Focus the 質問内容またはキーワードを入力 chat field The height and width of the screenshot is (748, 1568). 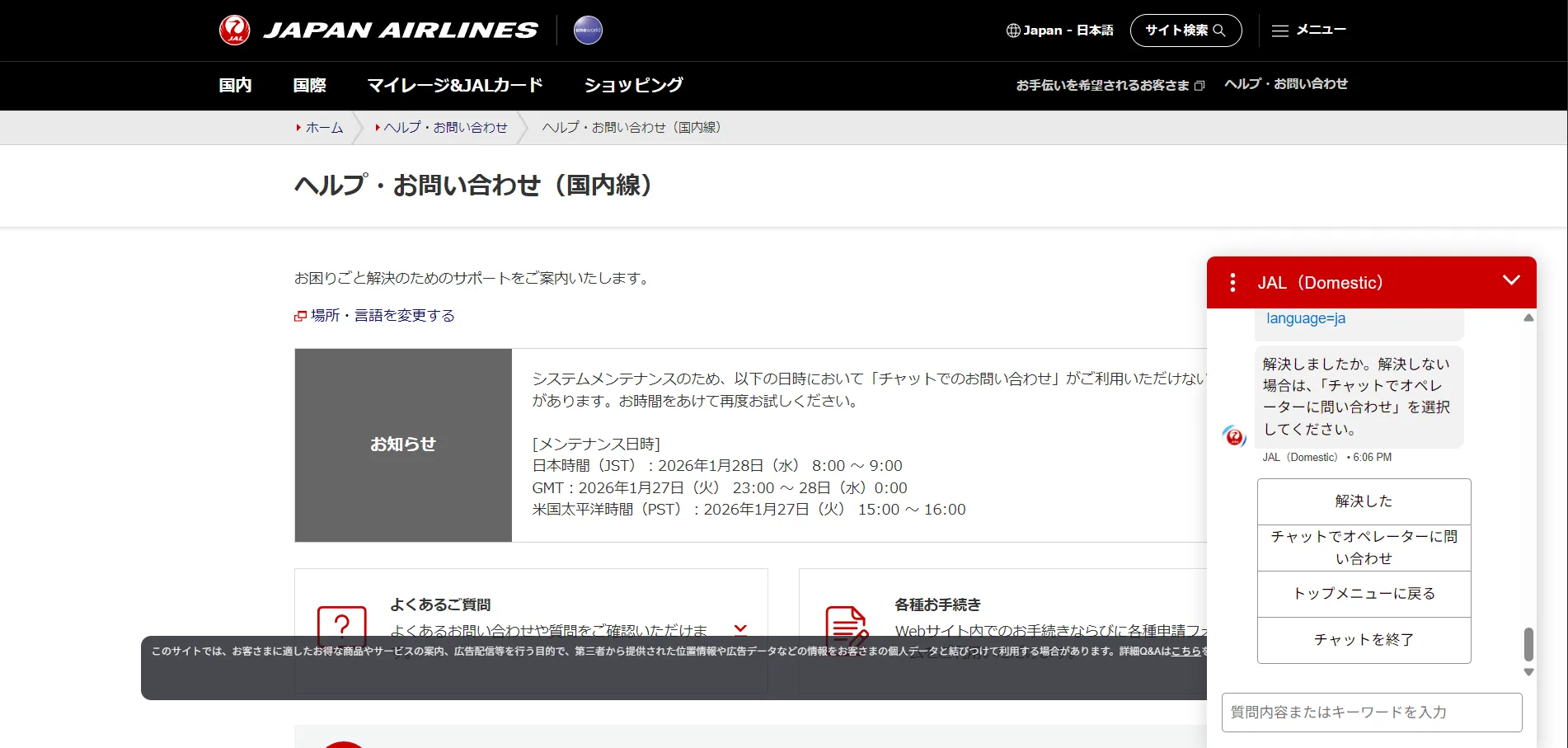click(1371, 713)
